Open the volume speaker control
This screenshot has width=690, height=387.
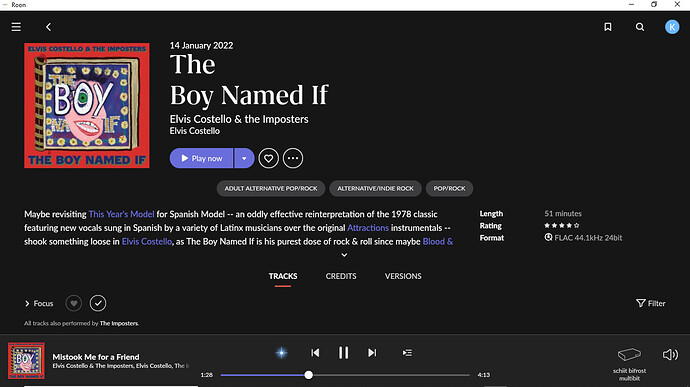pyautogui.click(x=670, y=354)
